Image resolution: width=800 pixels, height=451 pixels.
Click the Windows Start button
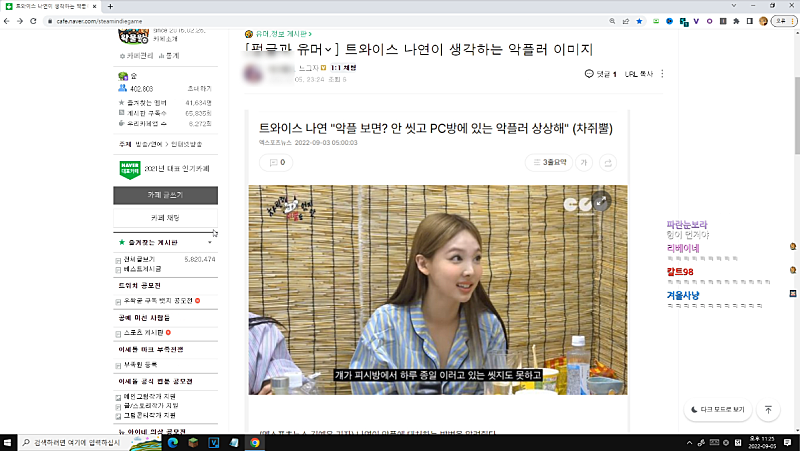8,442
